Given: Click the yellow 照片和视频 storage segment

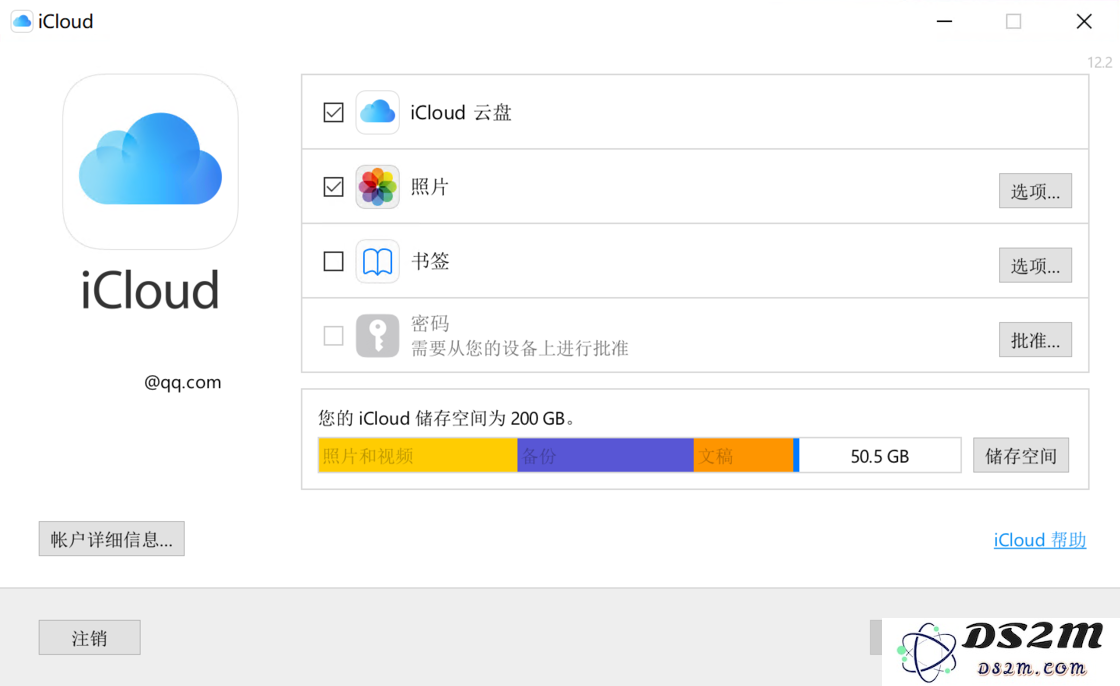Looking at the screenshot, I should [x=418, y=455].
